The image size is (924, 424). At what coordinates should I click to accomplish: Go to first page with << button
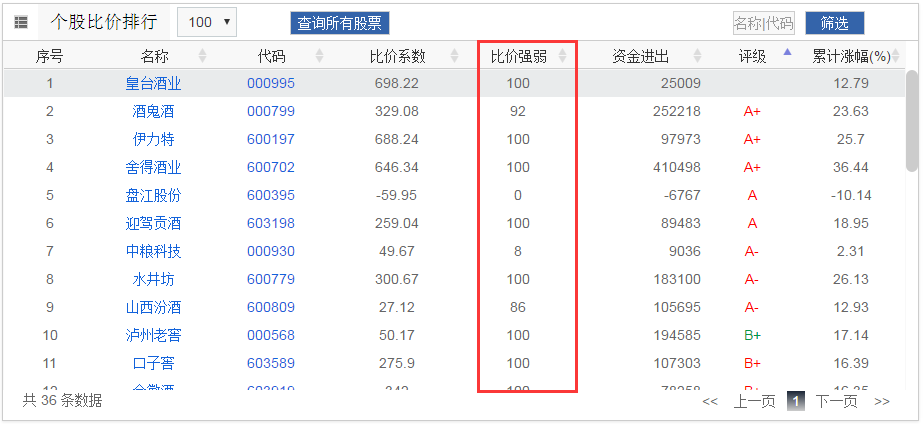[710, 402]
